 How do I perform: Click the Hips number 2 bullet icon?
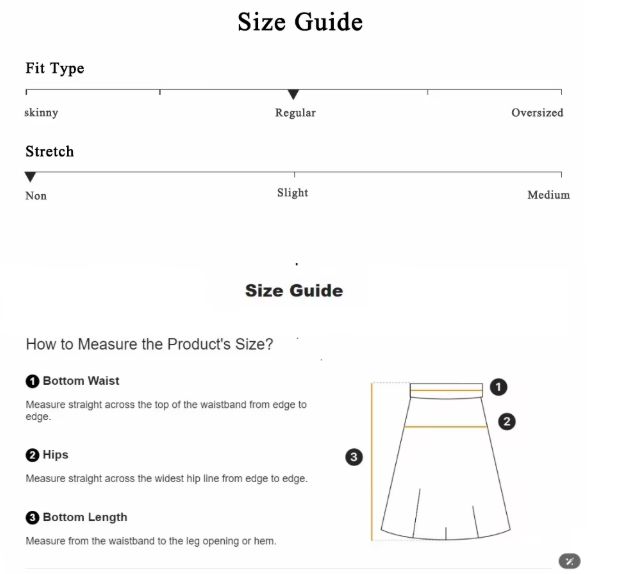32,455
